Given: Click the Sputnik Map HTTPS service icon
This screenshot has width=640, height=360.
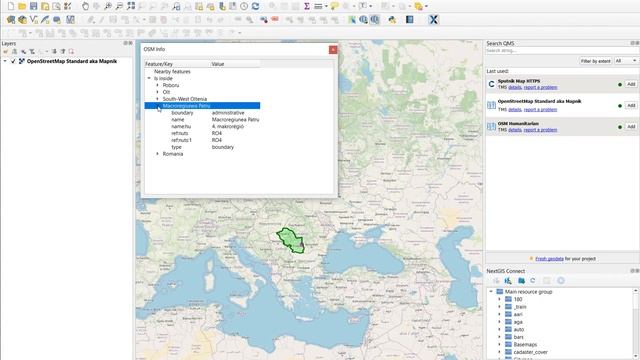Looking at the screenshot, I should tap(491, 84).
